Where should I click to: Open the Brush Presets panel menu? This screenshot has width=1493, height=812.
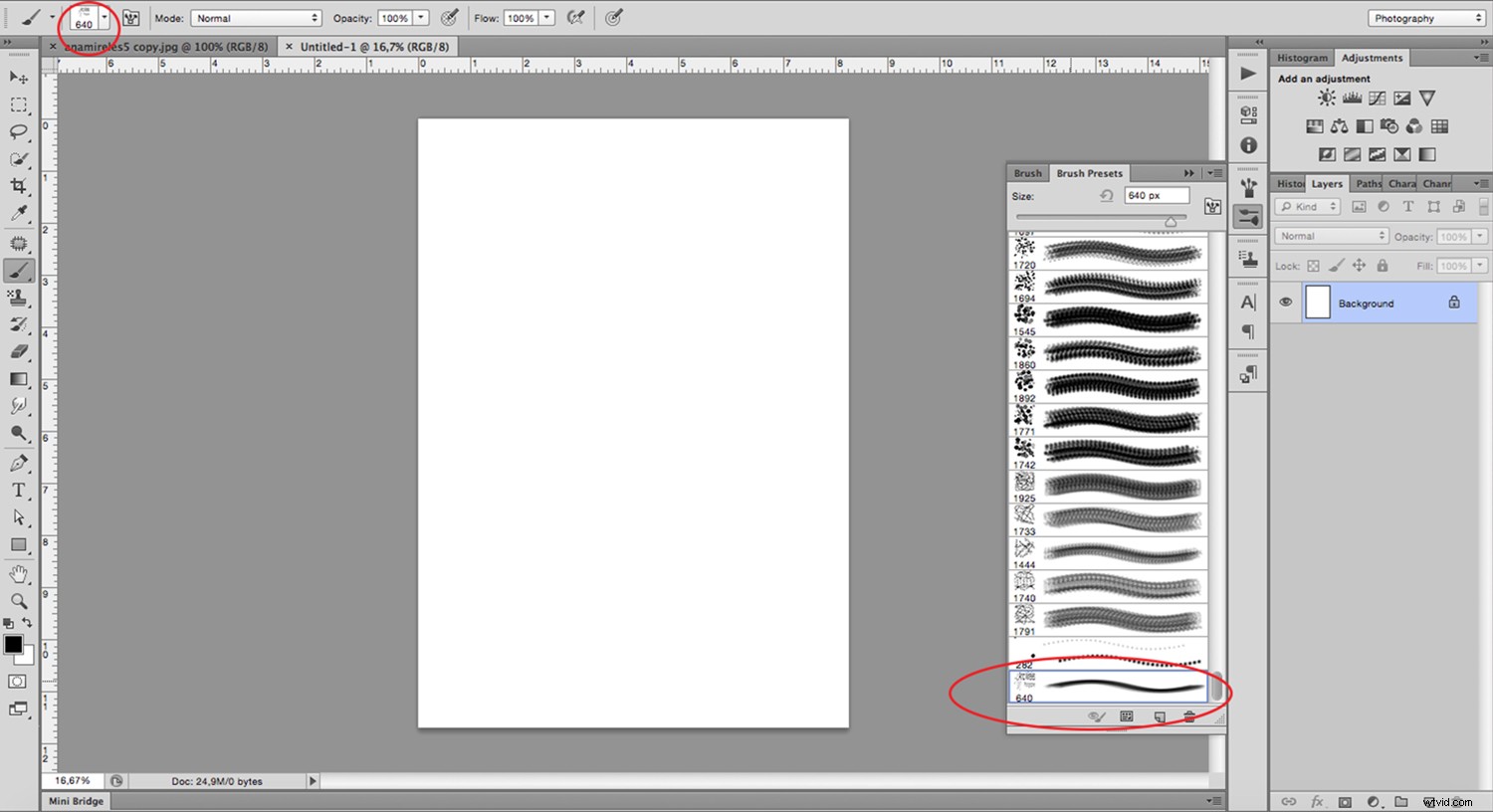(x=1215, y=172)
